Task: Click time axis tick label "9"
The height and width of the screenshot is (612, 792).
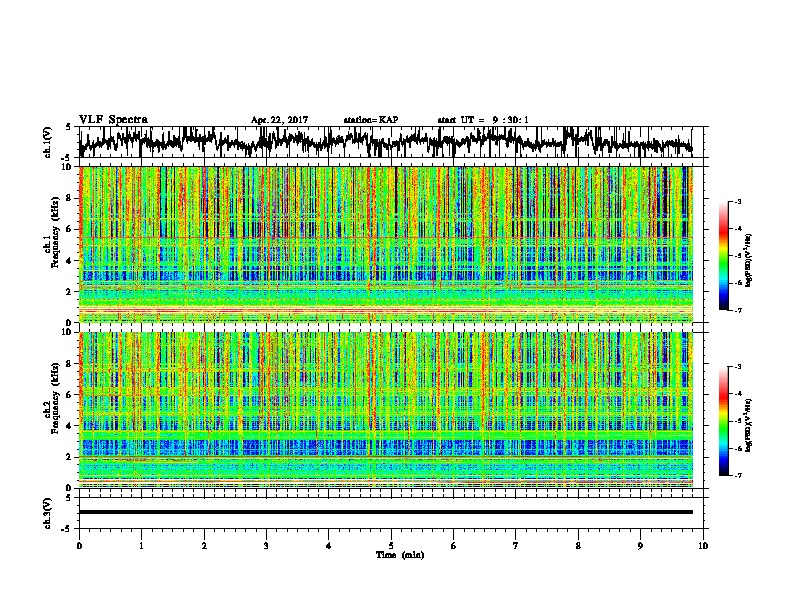Action: pyautogui.click(x=640, y=546)
